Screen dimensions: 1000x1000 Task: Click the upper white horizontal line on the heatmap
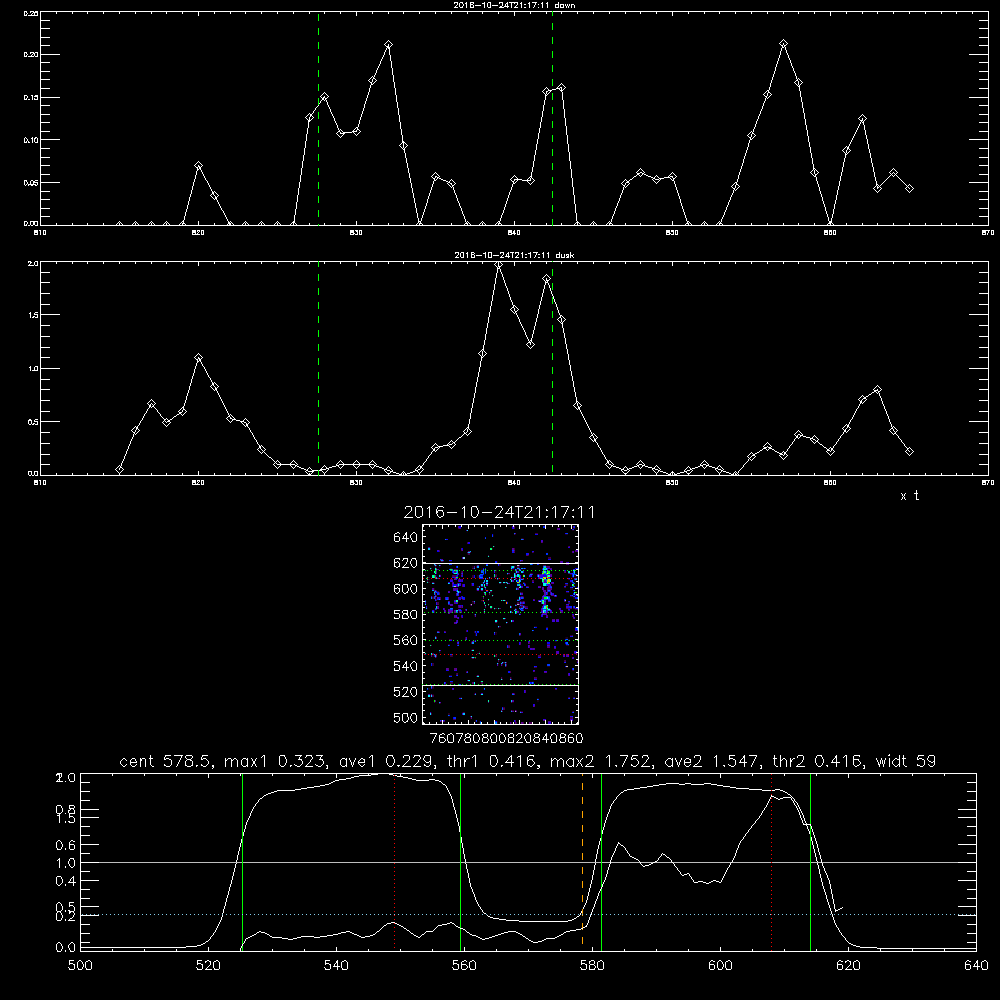coord(501,564)
